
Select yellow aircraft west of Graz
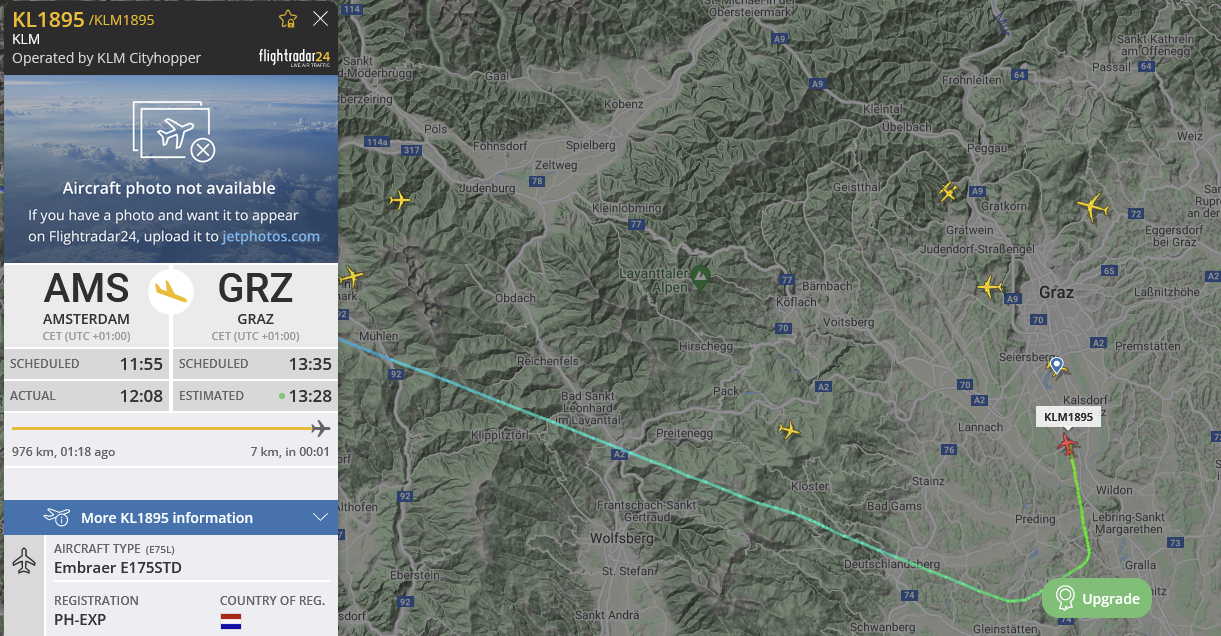pyautogui.click(x=990, y=288)
